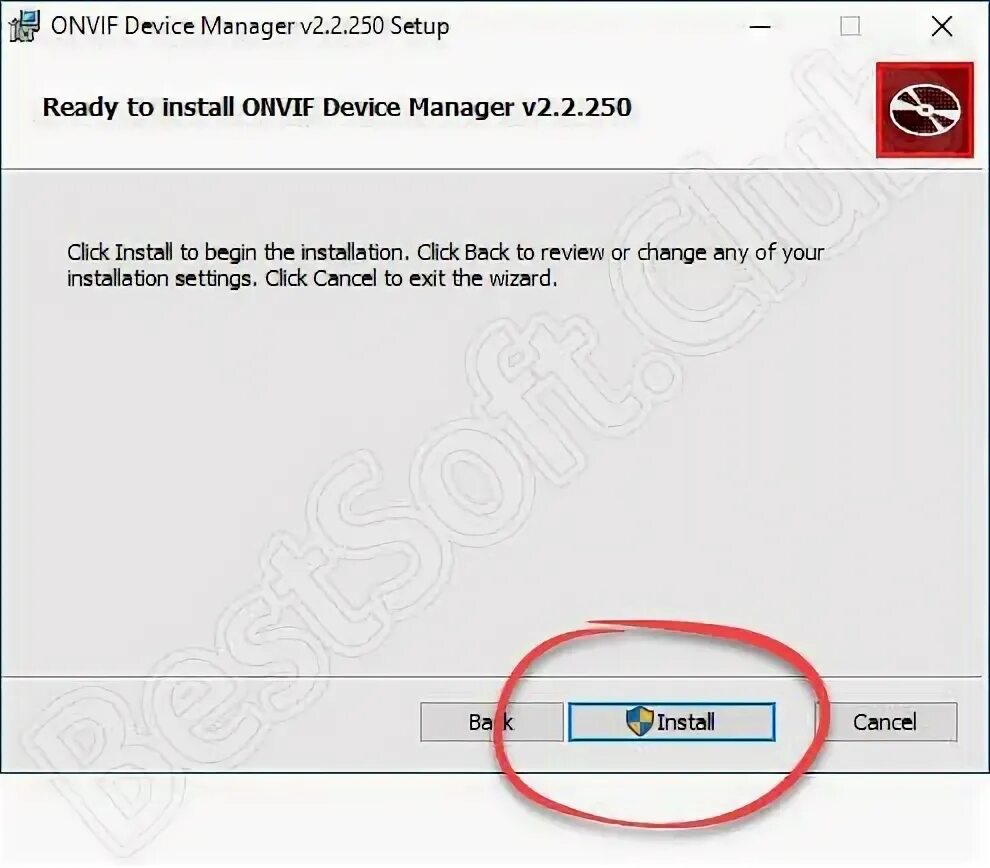Image resolution: width=990 pixels, height=868 pixels.
Task: Click the setup installer icon in title bar
Action: (x=24, y=27)
